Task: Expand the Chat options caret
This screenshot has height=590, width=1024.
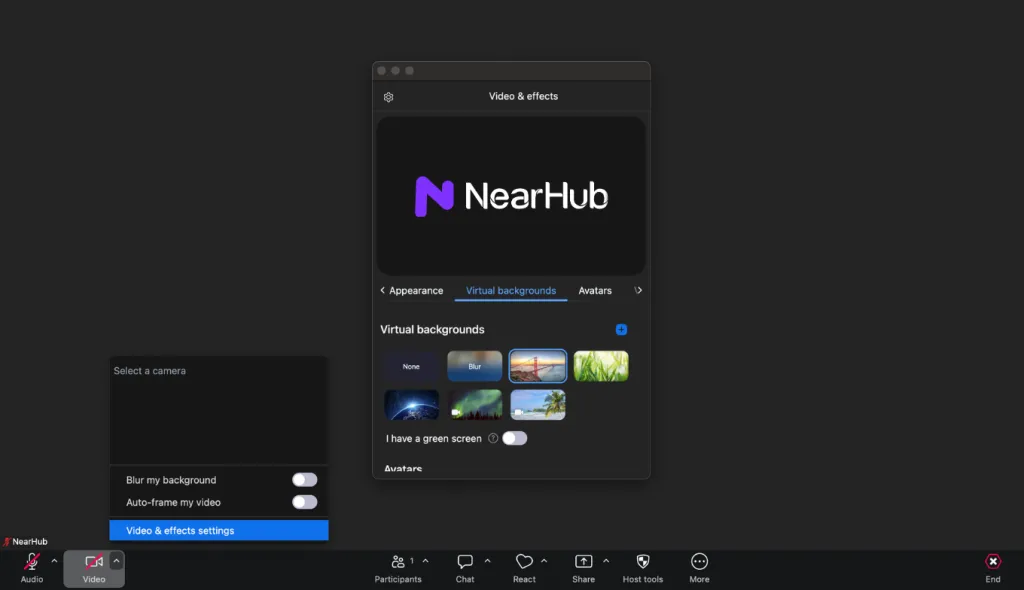Action: (487, 561)
